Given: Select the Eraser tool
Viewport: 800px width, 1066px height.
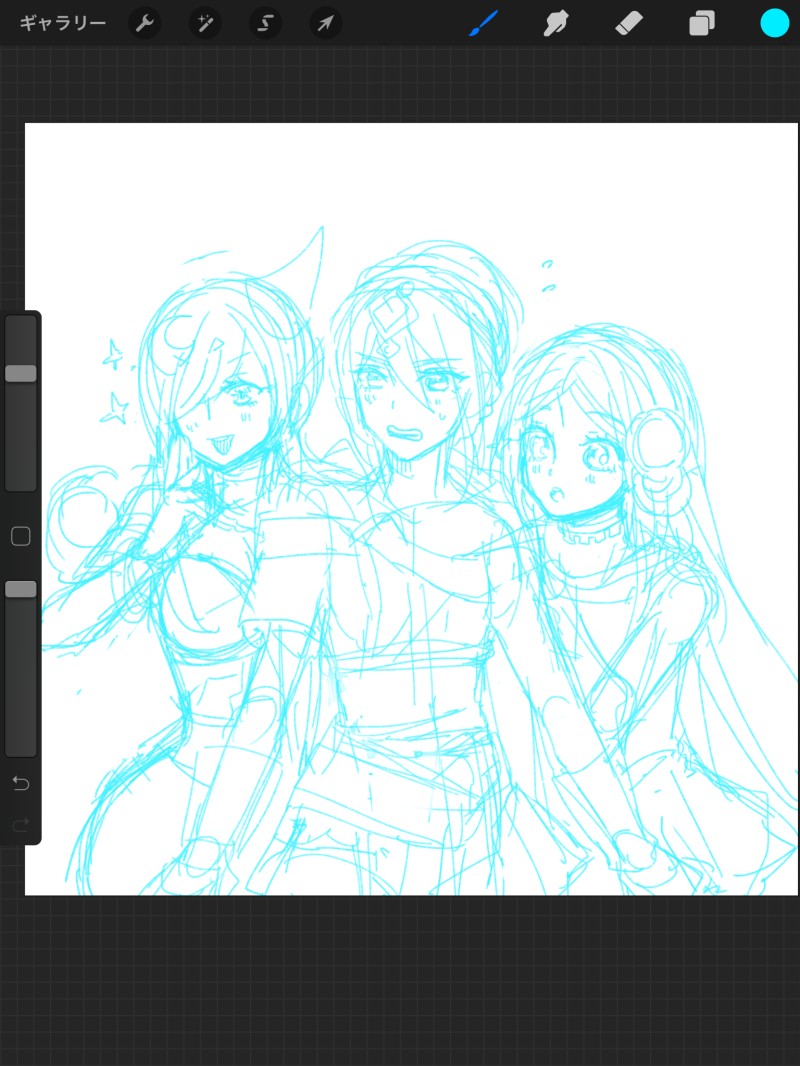Looking at the screenshot, I should pyautogui.click(x=629, y=24).
